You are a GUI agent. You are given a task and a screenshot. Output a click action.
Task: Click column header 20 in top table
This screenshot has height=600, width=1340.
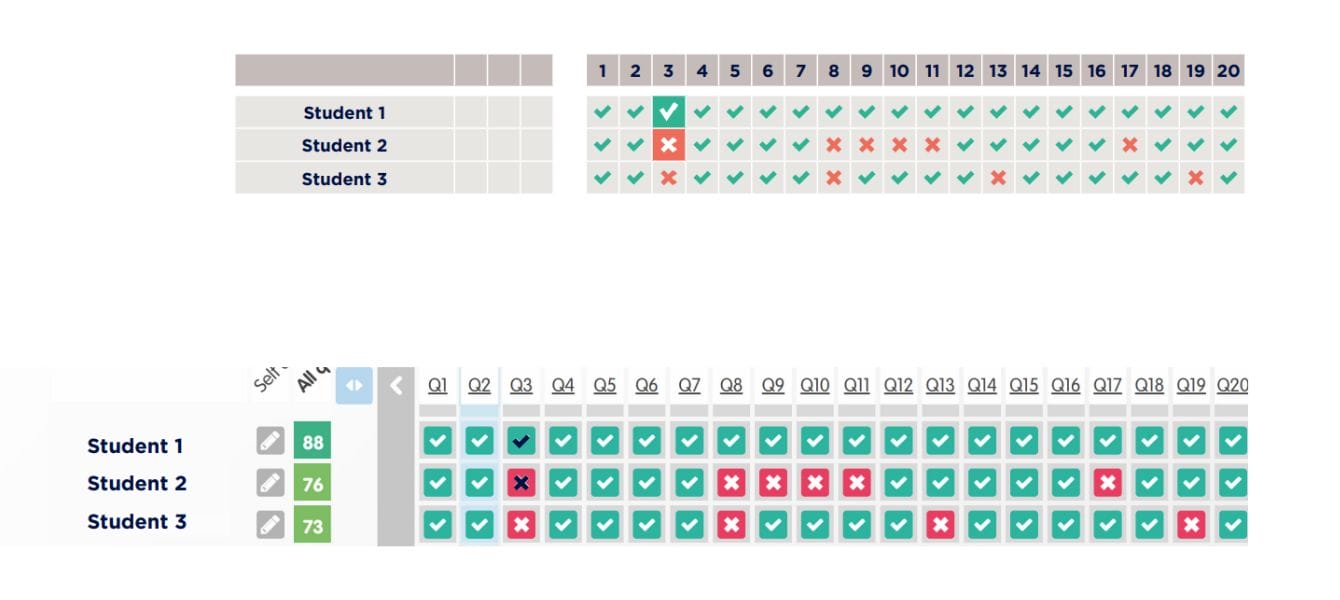tap(1228, 71)
